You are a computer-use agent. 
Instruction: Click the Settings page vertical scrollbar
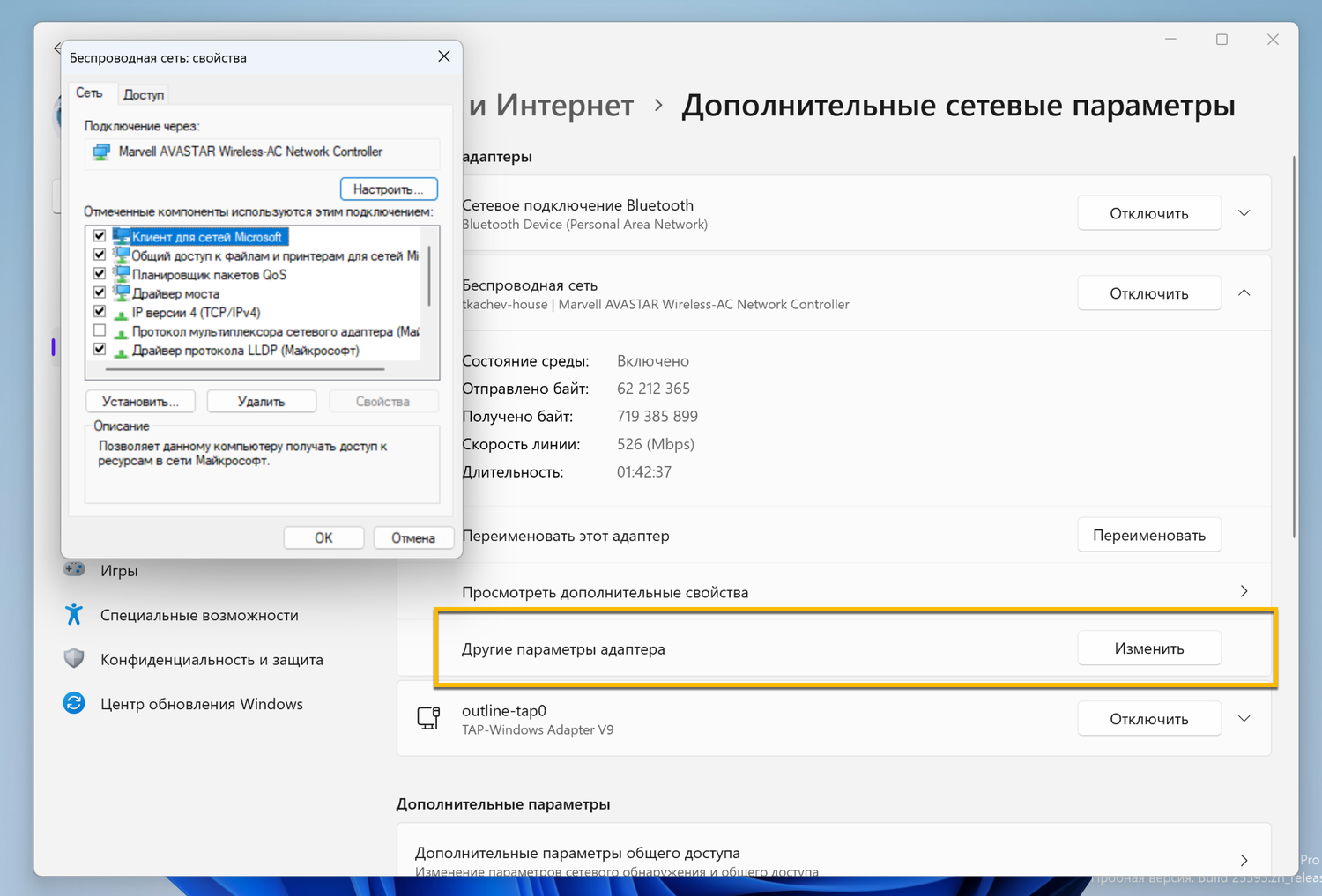coord(1293,346)
